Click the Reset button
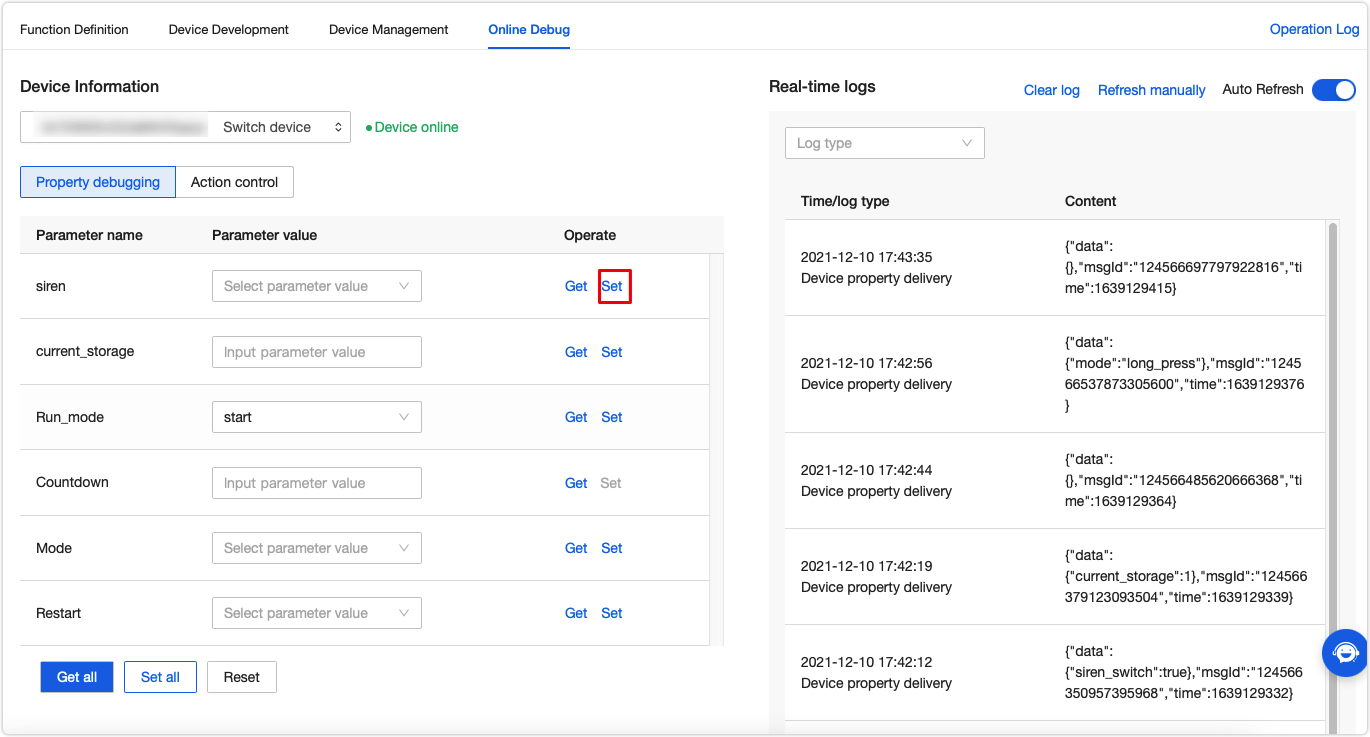The height and width of the screenshot is (737, 1370). (241, 677)
